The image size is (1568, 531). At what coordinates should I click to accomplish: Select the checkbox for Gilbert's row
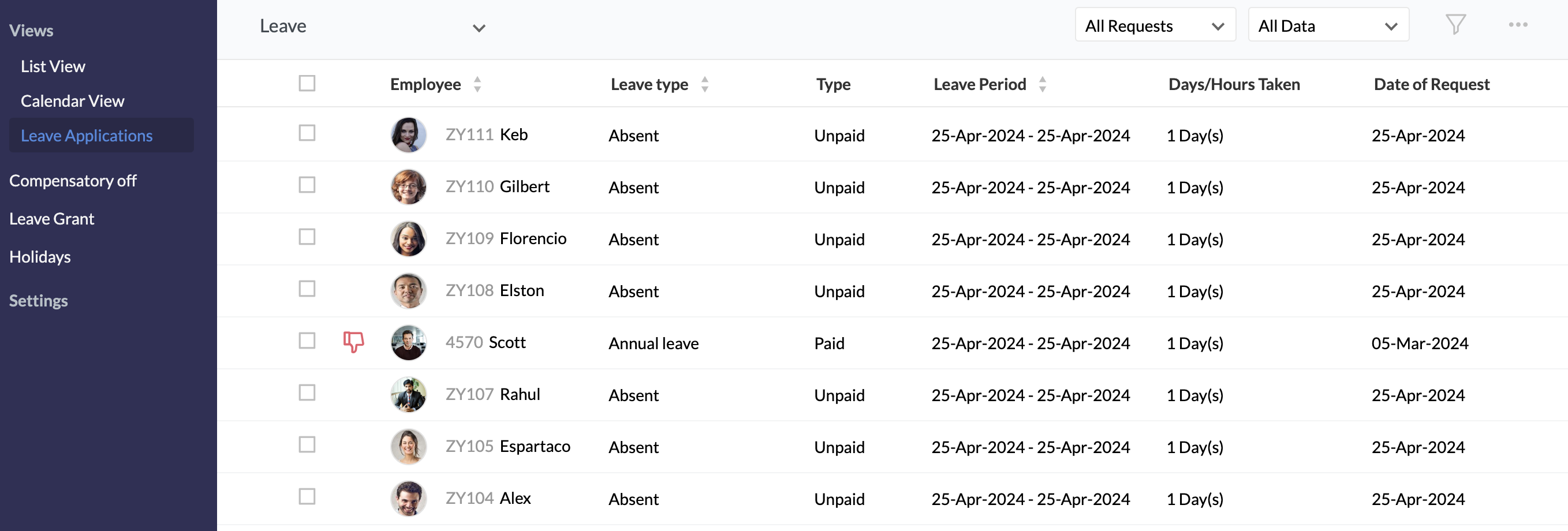click(x=307, y=185)
